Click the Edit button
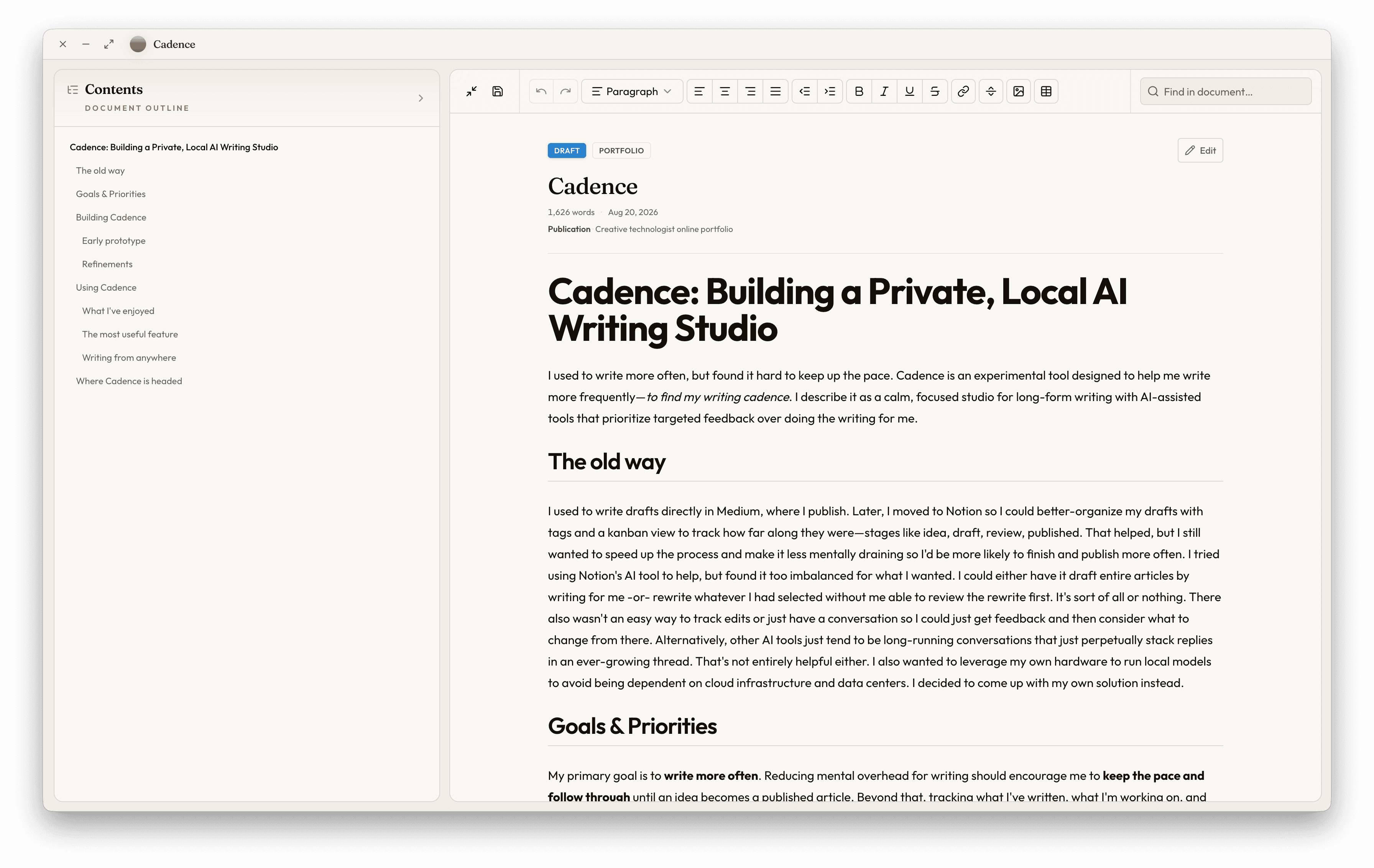This screenshot has width=1374, height=868. tap(1200, 151)
